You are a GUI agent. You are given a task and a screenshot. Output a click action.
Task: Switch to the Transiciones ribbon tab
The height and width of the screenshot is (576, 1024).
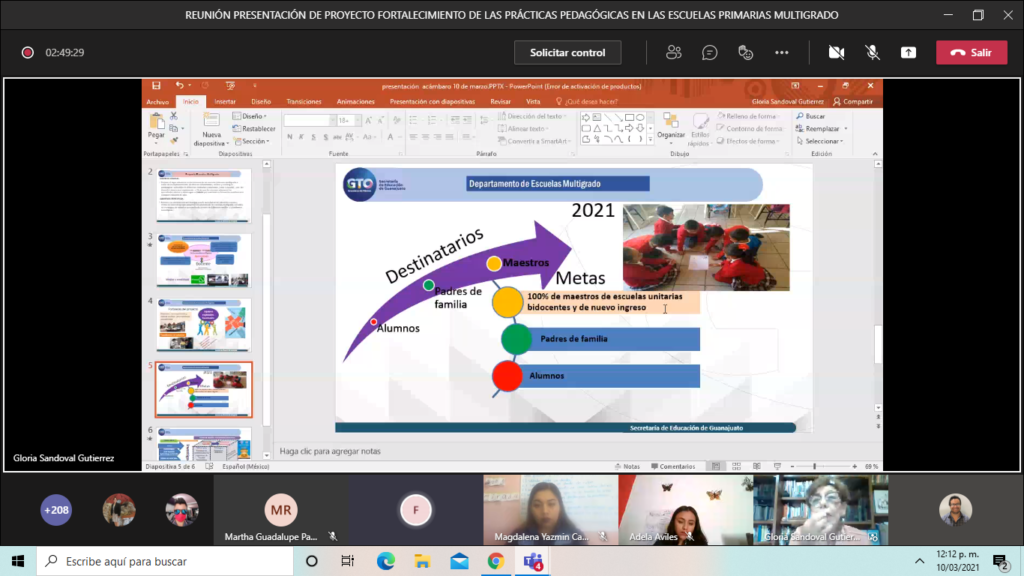[303, 101]
